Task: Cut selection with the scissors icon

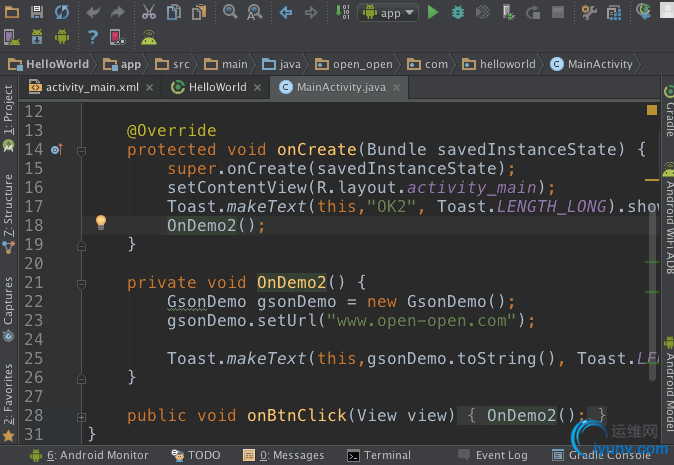Action: coord(149,12)
